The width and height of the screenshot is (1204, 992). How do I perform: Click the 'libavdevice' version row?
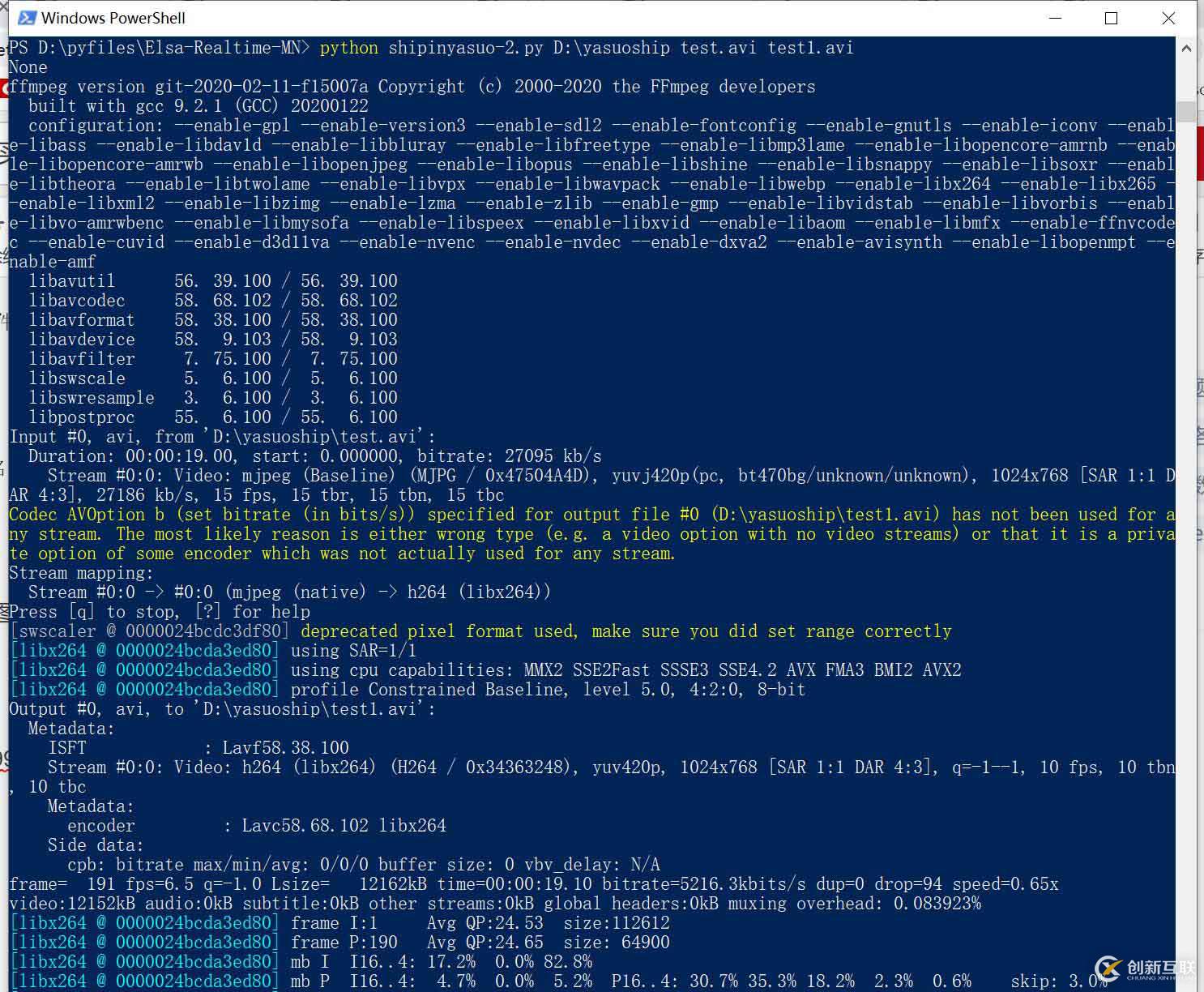coord(213,340)
